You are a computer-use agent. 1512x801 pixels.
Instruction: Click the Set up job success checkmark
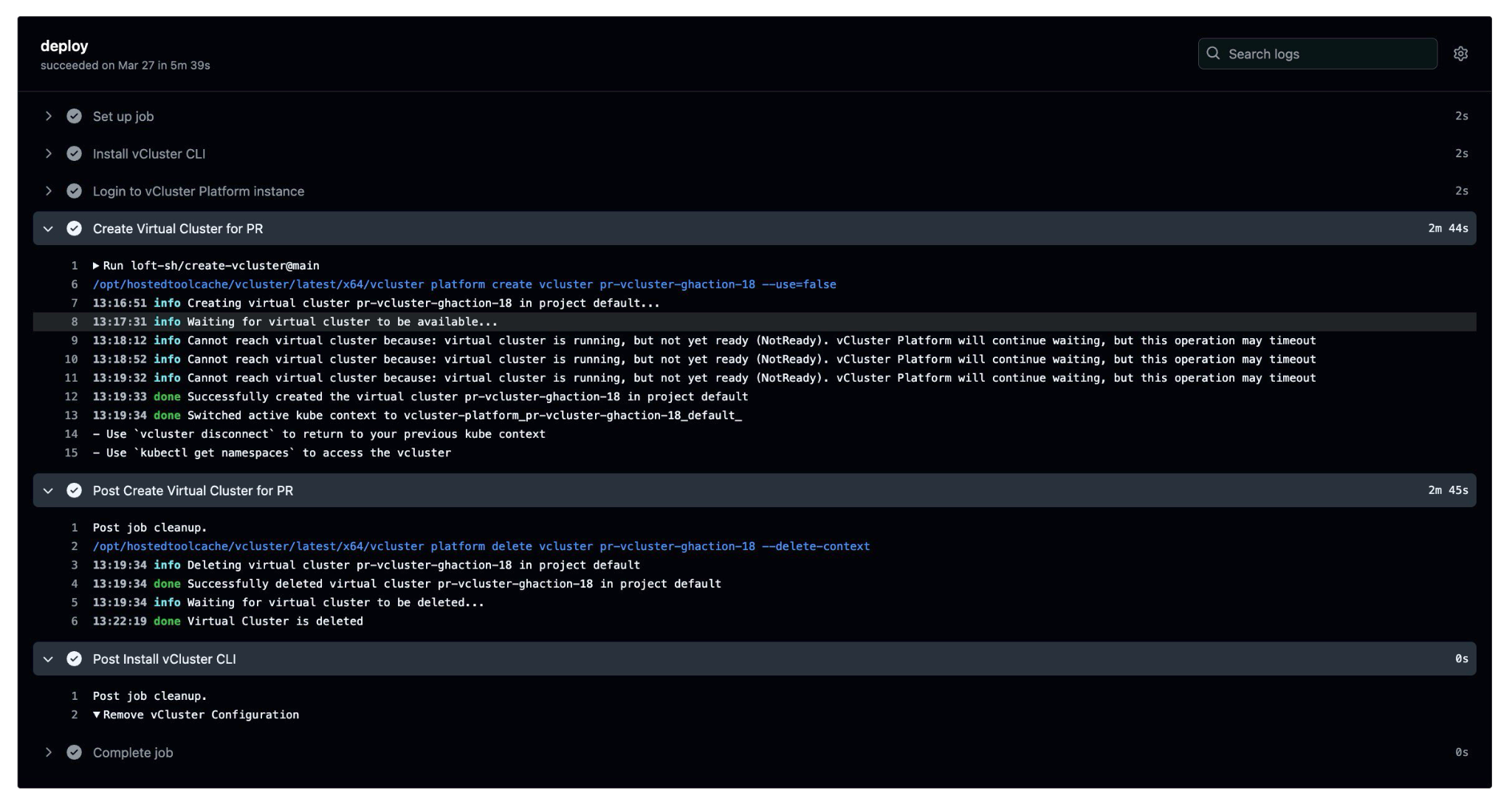[x=74, y=116]
